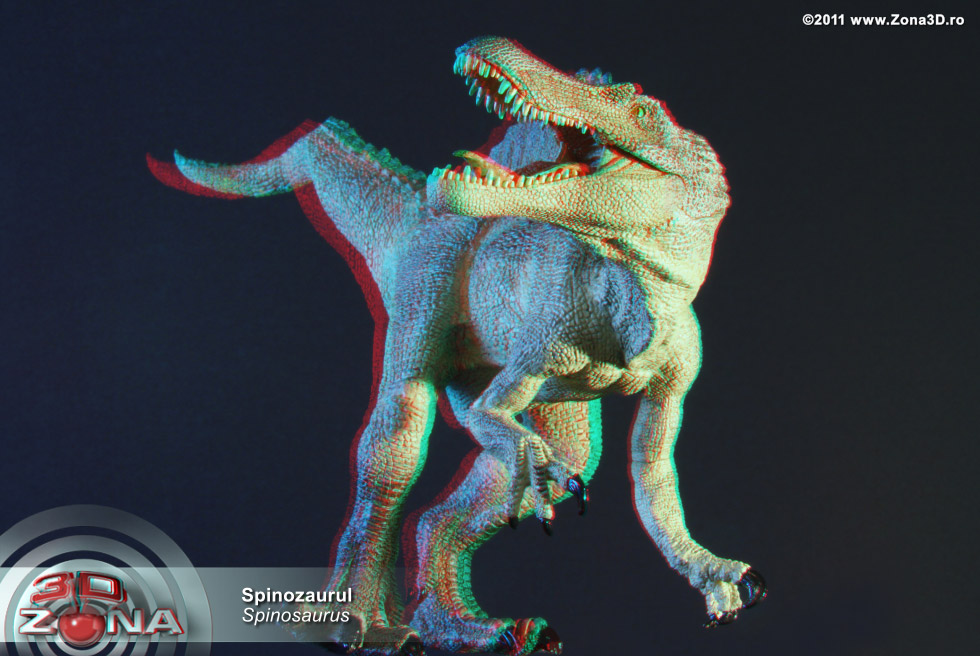The image size is (980, 656).
Task: Click the '©2011 www.Zona3D.ro' copyright text
Action: [x=883, y=20]
